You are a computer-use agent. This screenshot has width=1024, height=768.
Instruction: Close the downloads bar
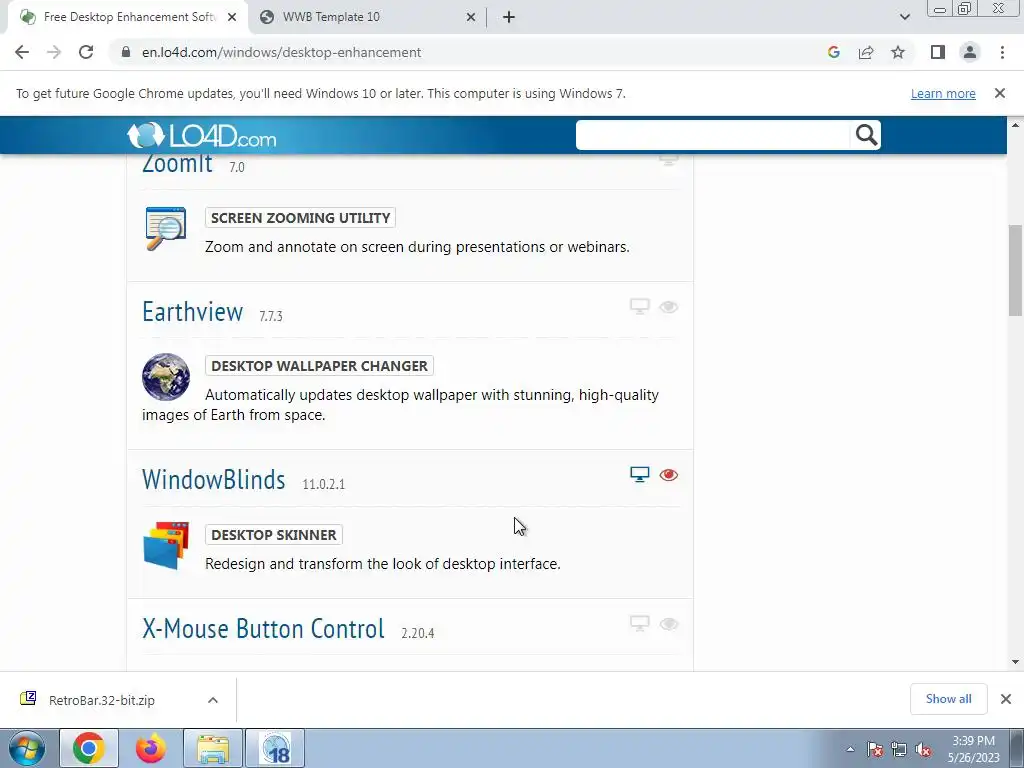point(1006,699)
